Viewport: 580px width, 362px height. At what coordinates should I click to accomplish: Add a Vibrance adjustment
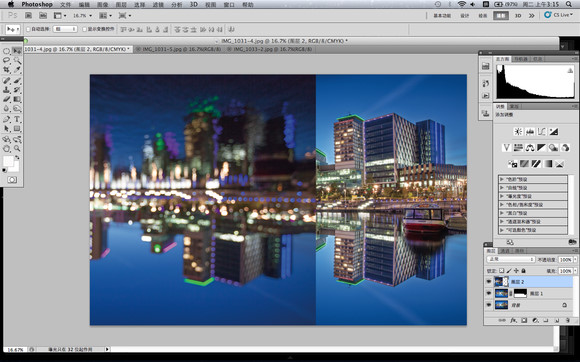click(506, 148)
